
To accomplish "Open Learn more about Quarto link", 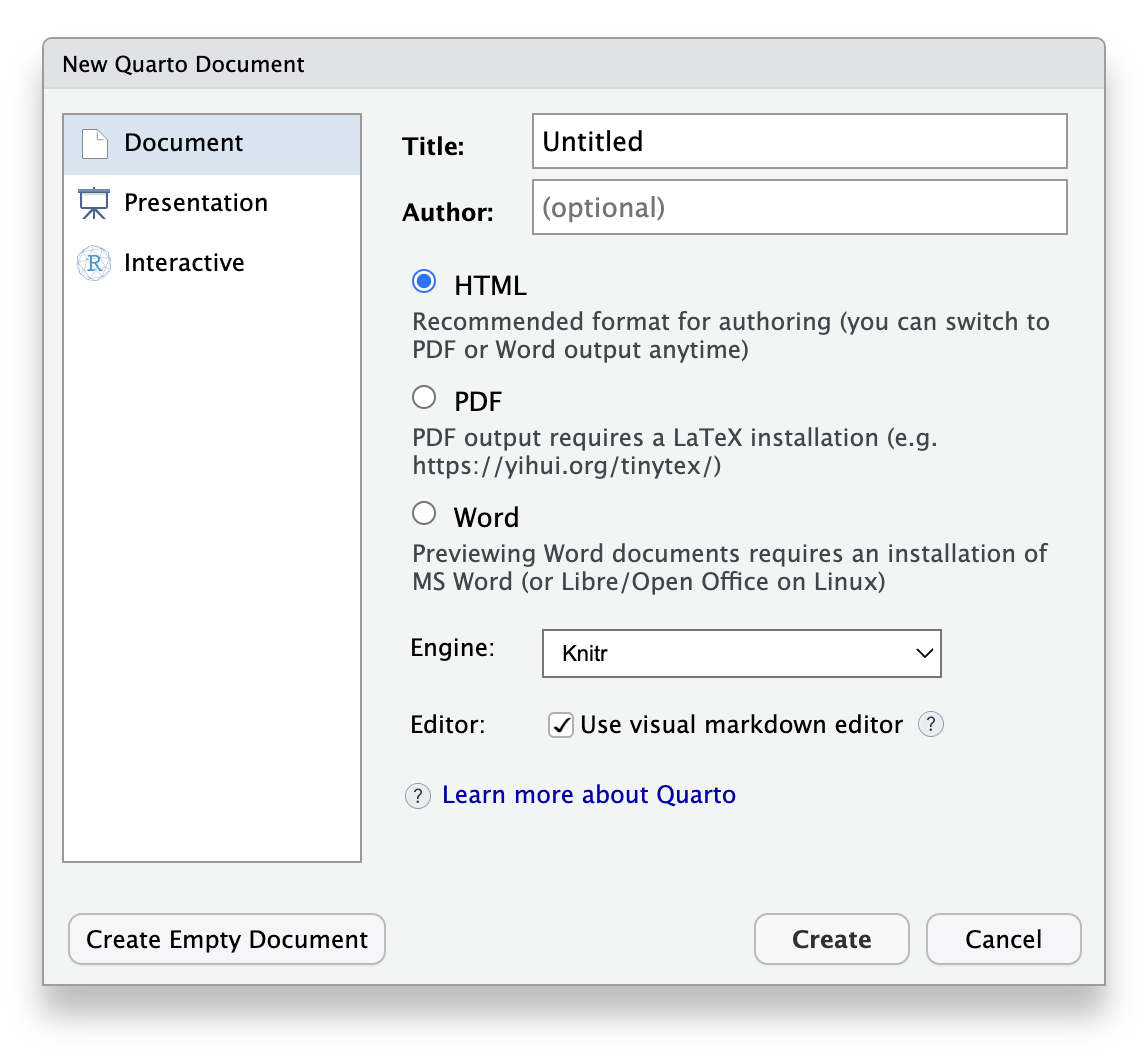I will (x=589, y=795).
